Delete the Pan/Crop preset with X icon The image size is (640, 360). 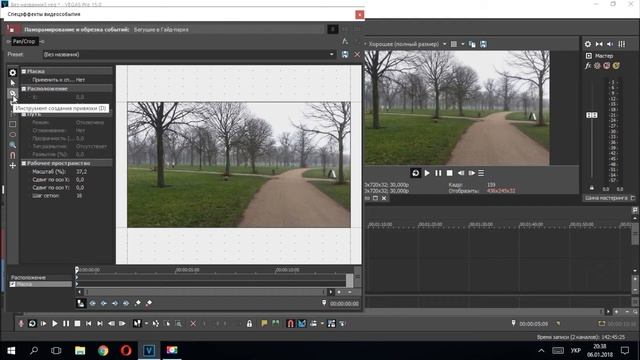tap(357, 54)
